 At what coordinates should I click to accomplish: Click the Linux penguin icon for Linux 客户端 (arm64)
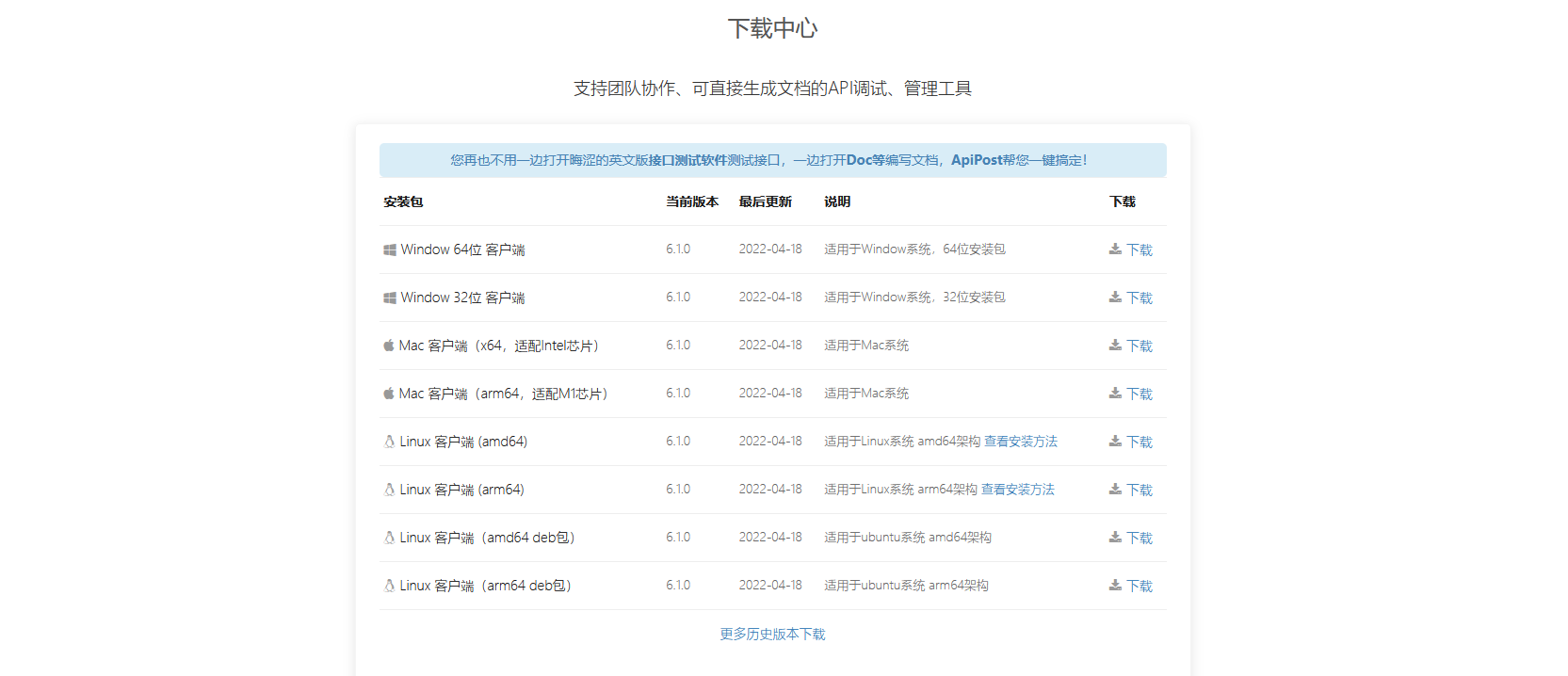389,490
